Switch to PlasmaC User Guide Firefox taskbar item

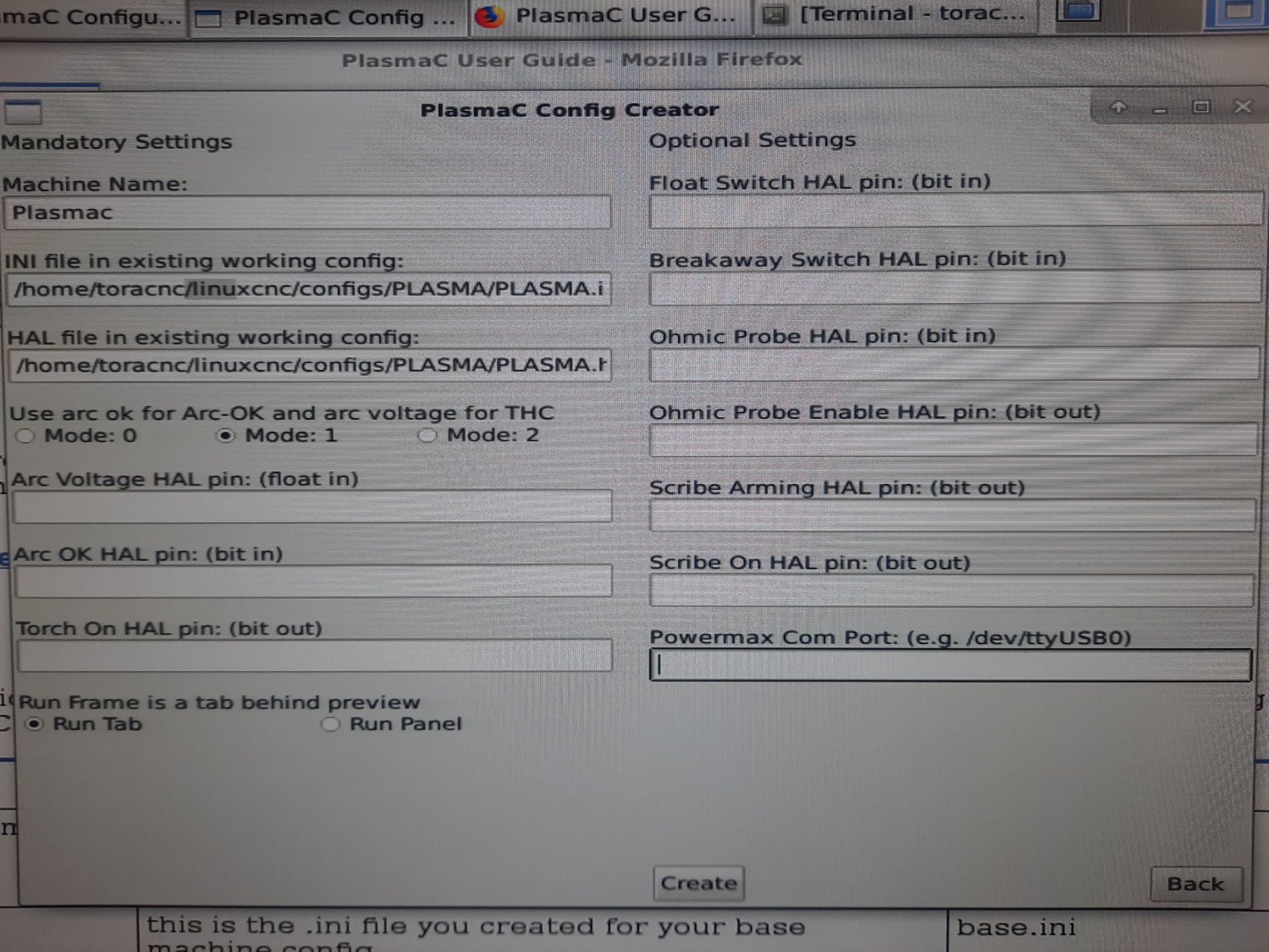(x=610, y=16)
